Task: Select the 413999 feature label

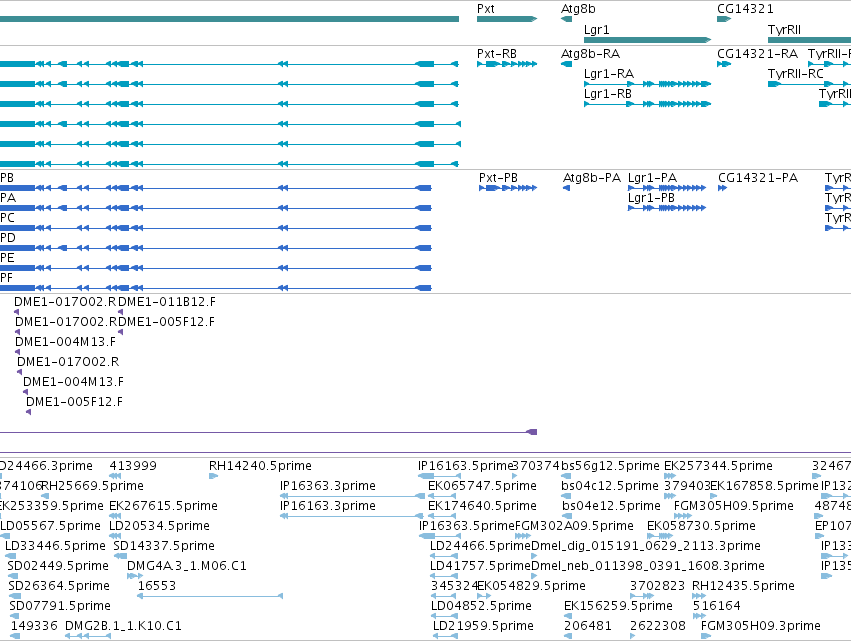Action: [133, 466]
